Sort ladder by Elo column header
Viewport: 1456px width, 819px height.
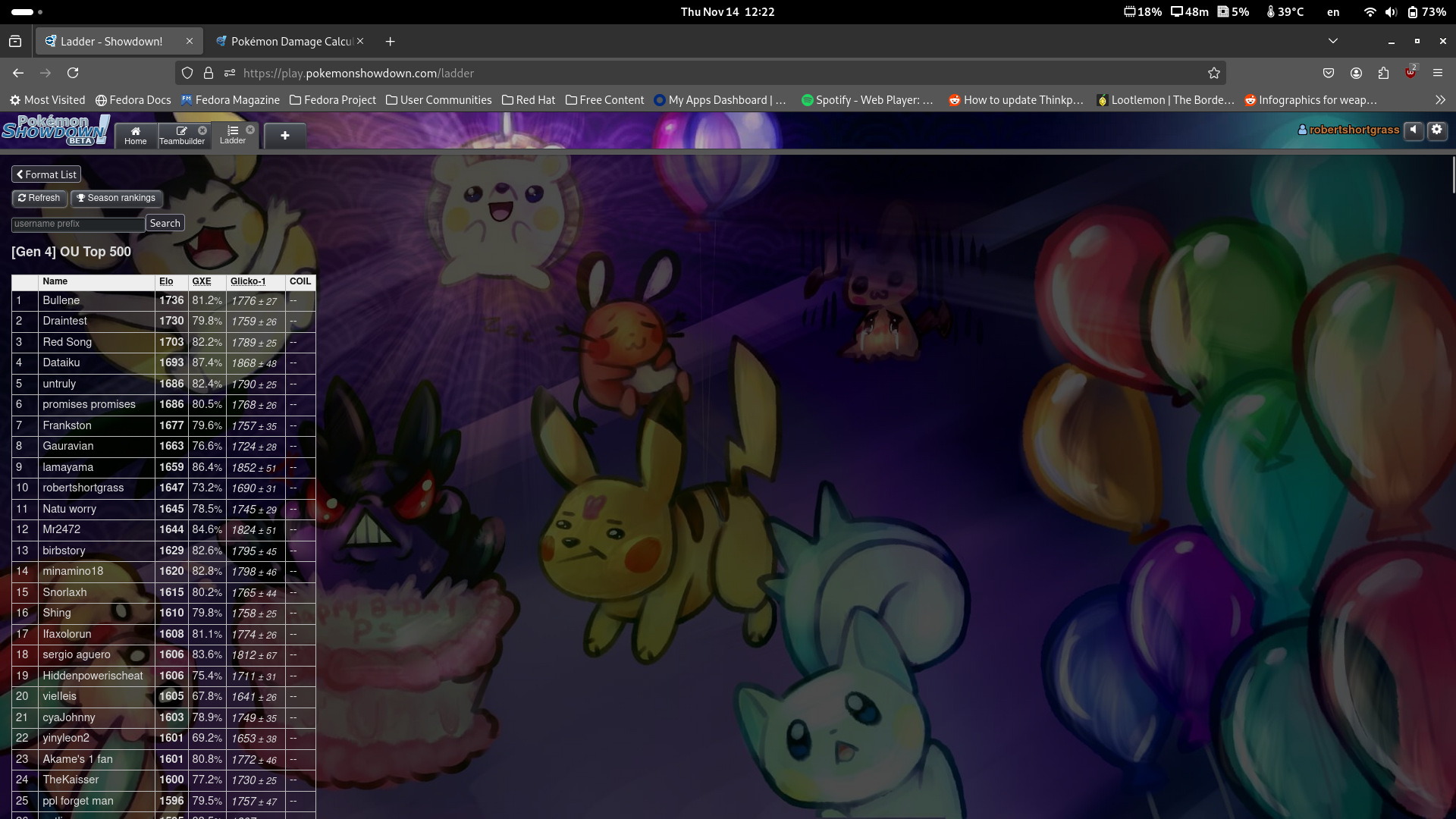(x=166, y=281)
